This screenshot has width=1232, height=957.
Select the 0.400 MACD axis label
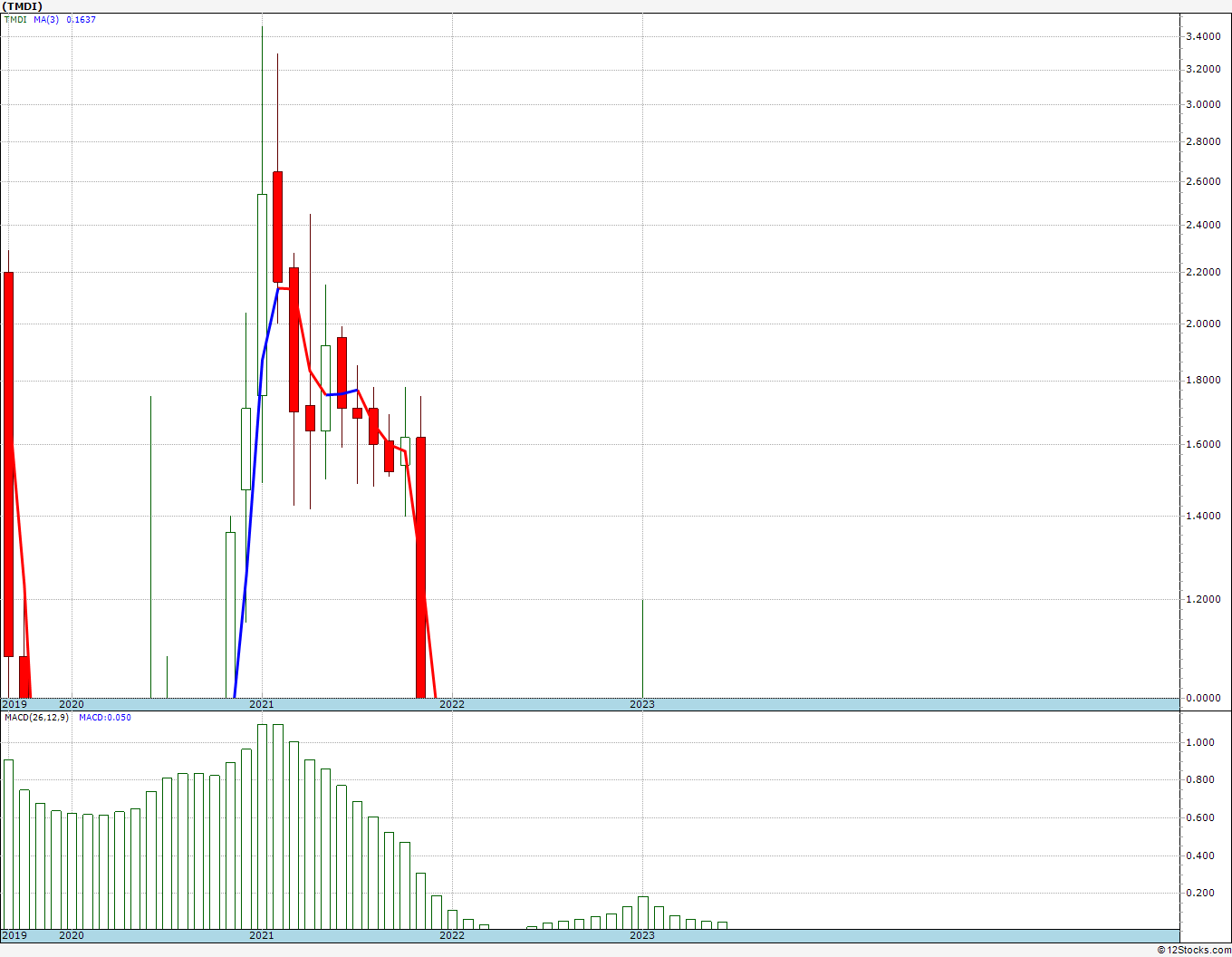click(x=1198, y=856)
